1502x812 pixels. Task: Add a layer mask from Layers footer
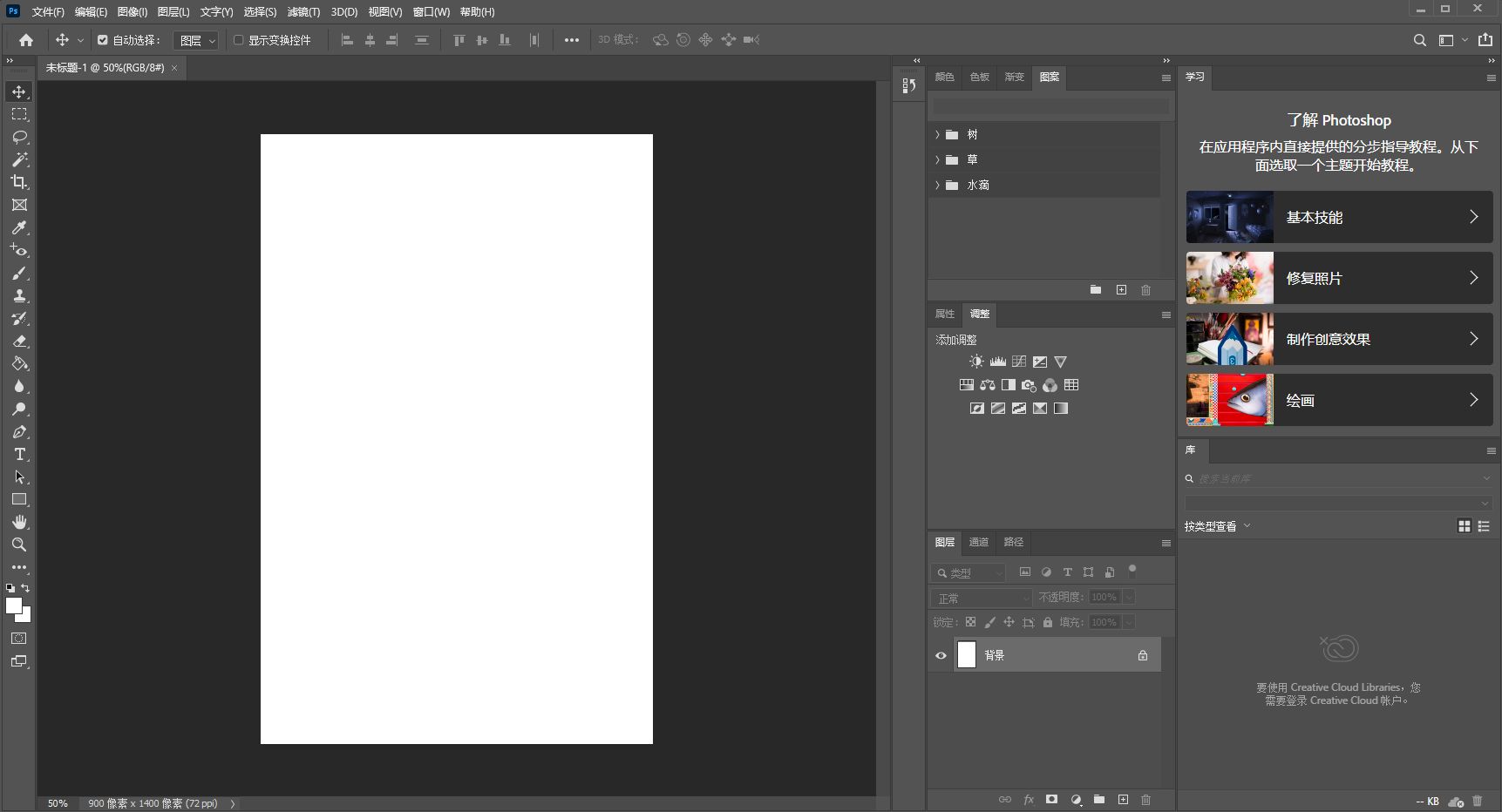1052,799
